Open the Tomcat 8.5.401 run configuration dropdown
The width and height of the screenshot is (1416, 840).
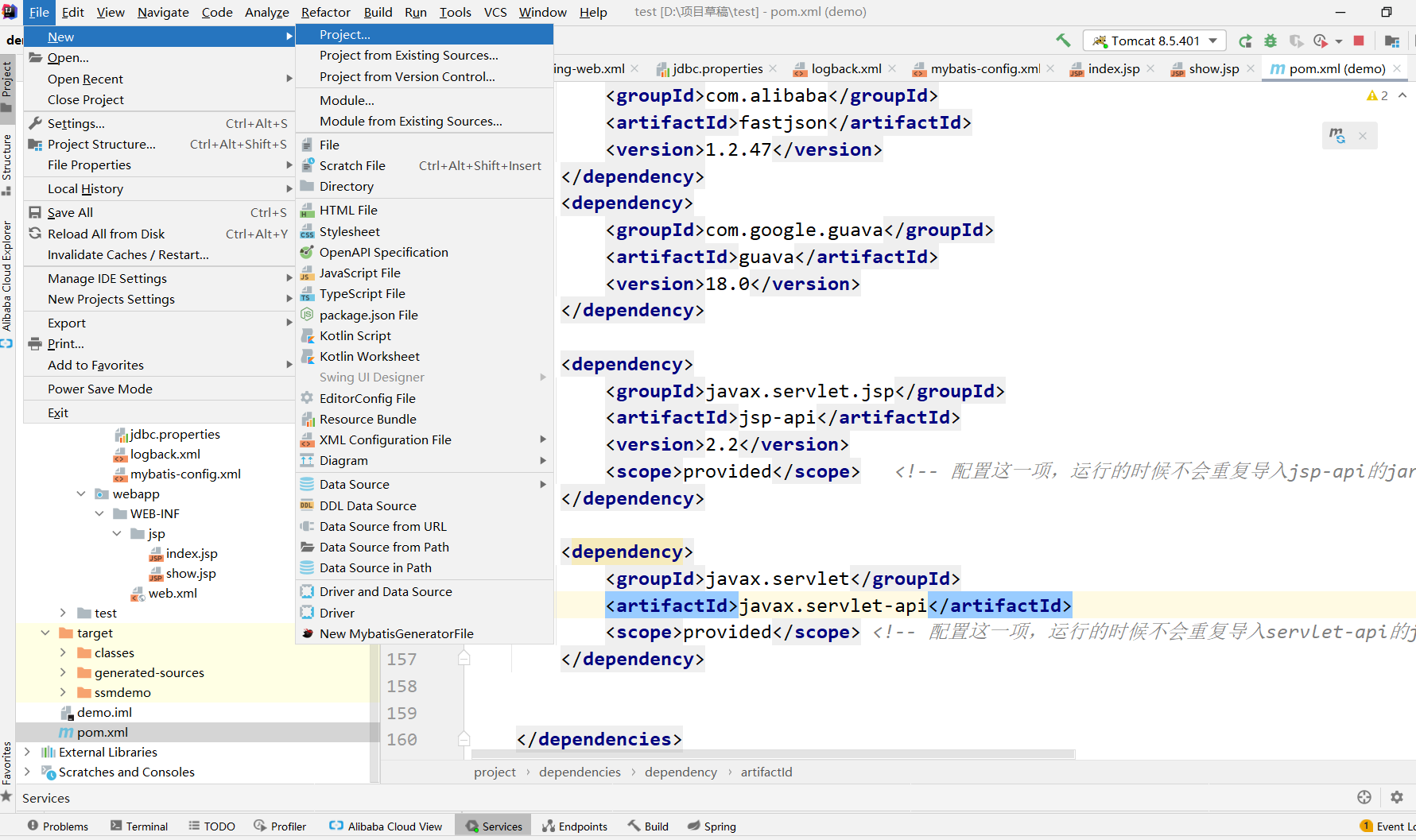pyautogui.click(x=1154, y=41)
